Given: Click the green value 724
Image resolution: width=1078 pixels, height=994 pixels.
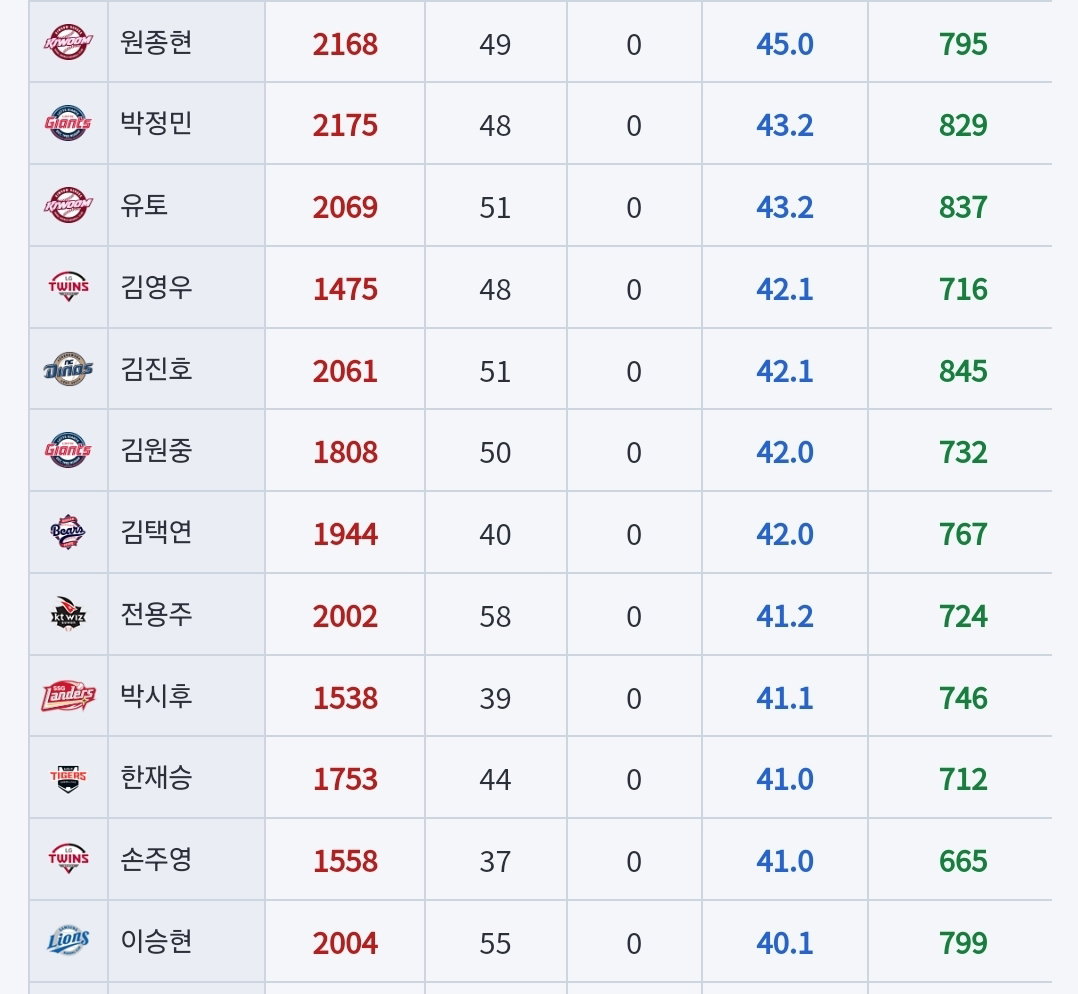Looking at the screenshot, I should point(963,617).
